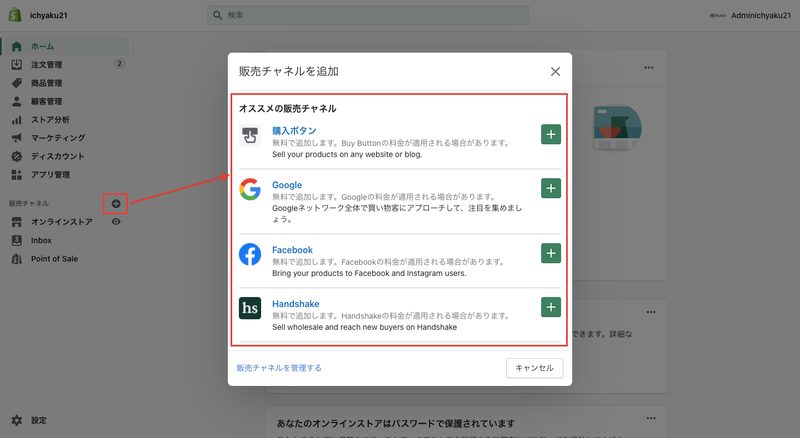Add the Google sales channel

(551, 188)
